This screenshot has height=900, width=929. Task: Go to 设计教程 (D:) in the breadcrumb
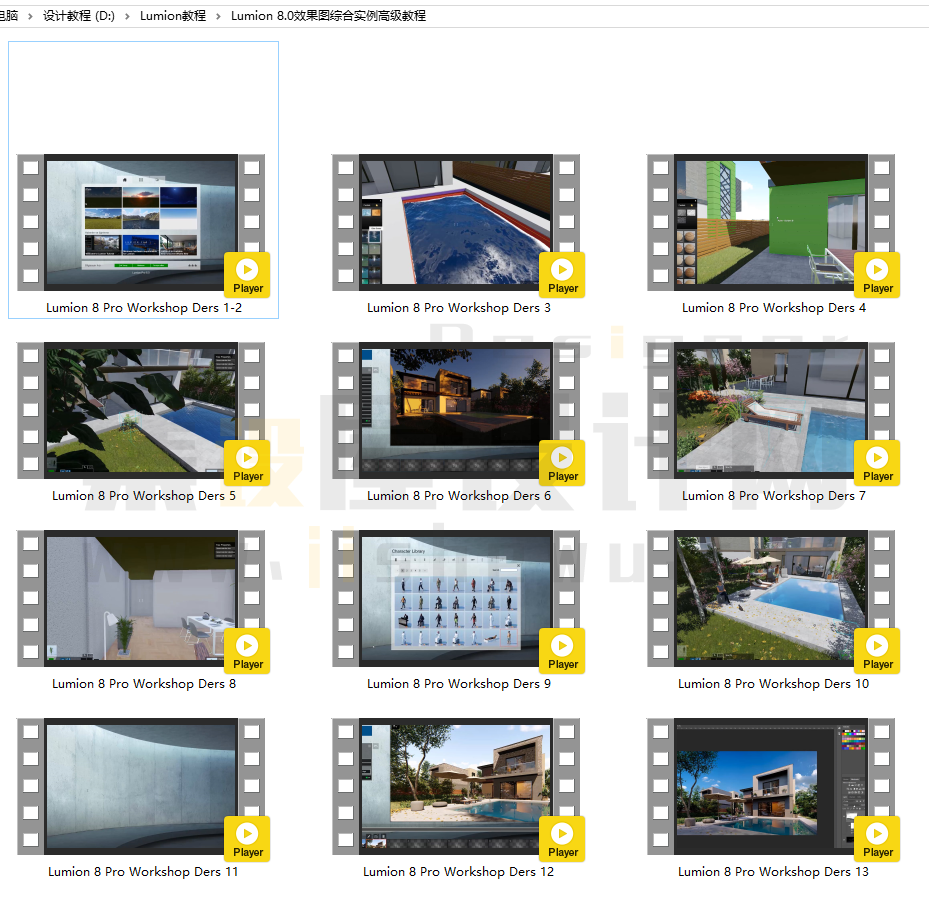[79, 16]
